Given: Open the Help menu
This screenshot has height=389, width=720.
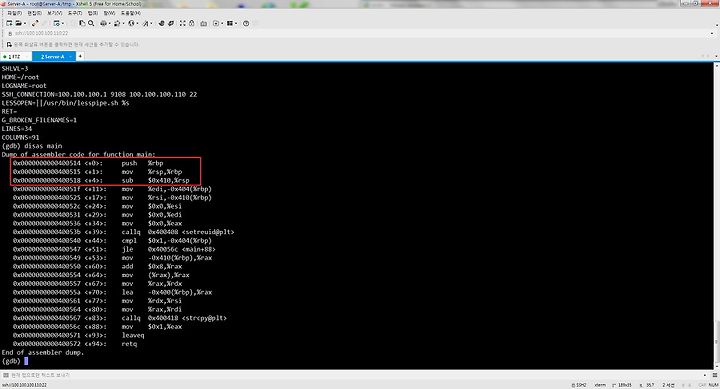Looking at the screenshot, I should 131,13.
